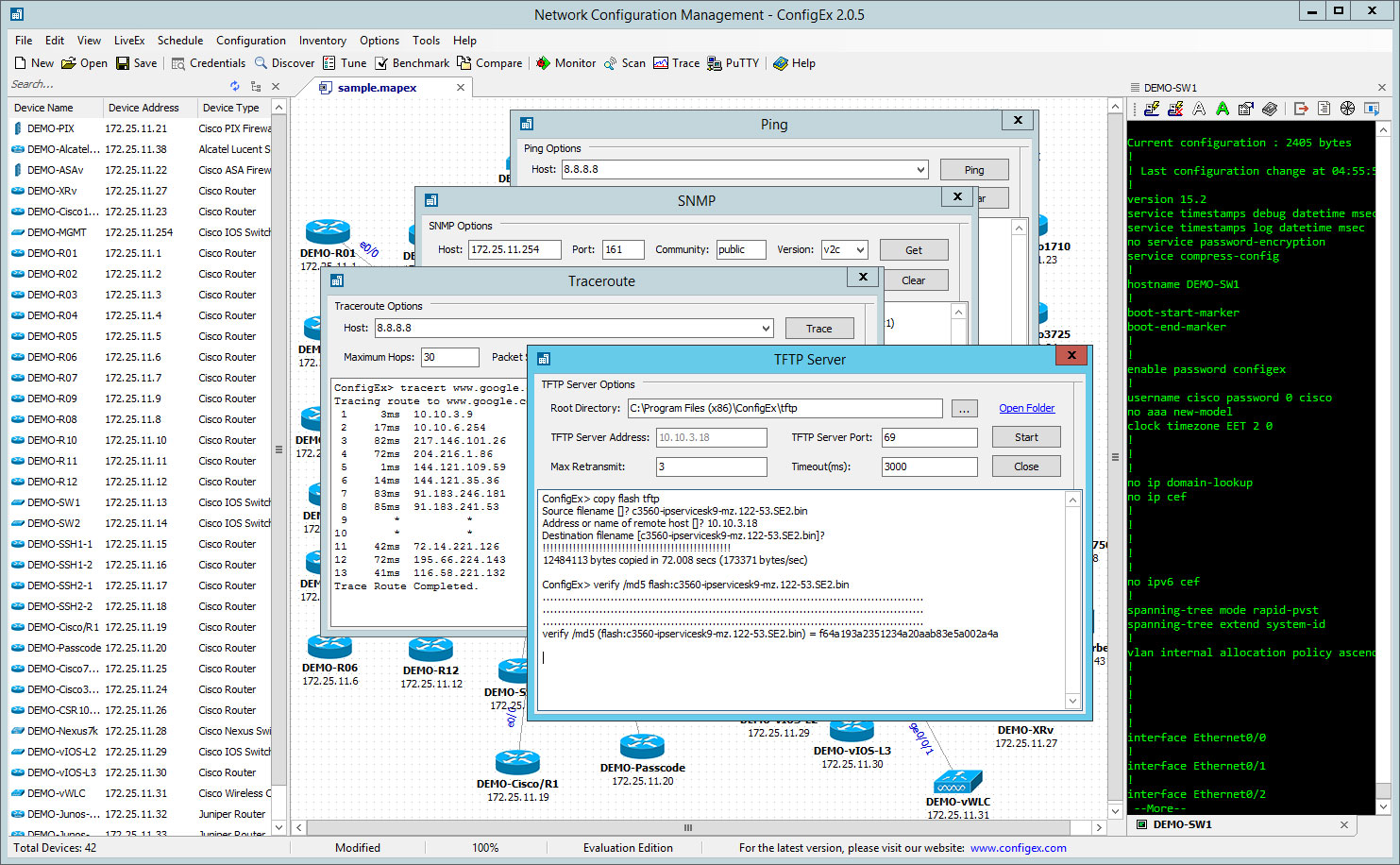This screenshot has height=865, width=1400.
Task: Open the SNMP Version dropdown
Action: click(x=860, y=250)
